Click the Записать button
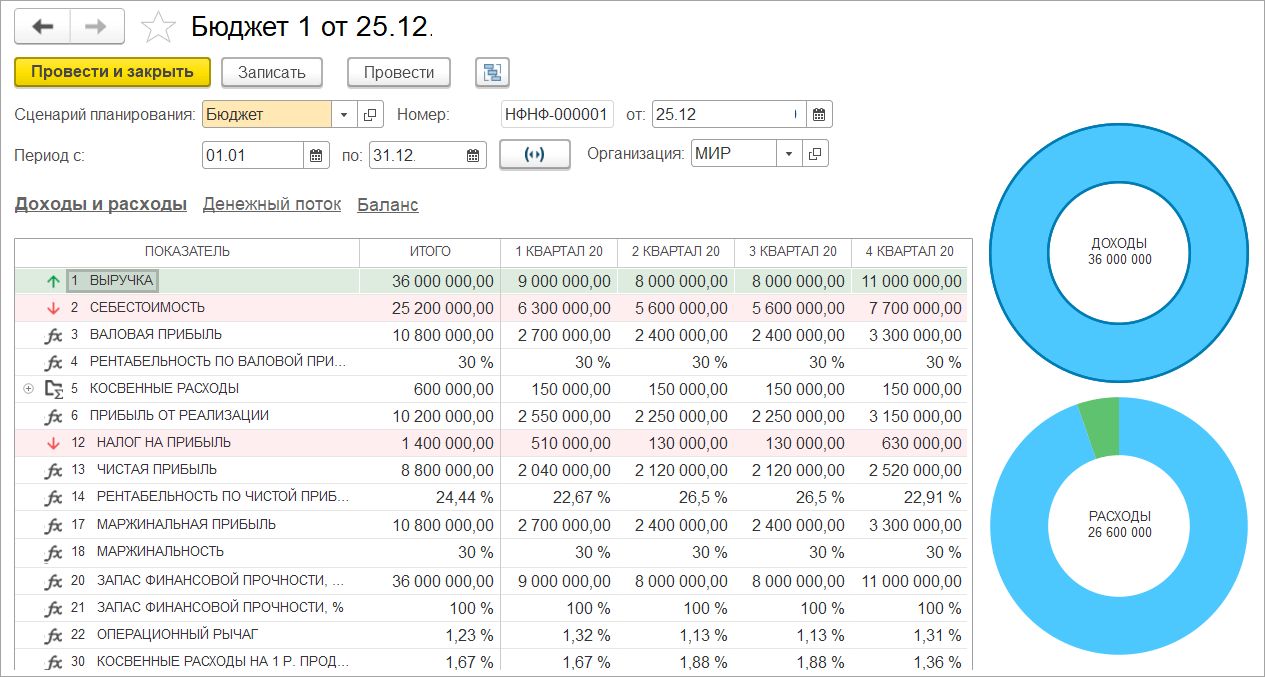 [278, 72]
